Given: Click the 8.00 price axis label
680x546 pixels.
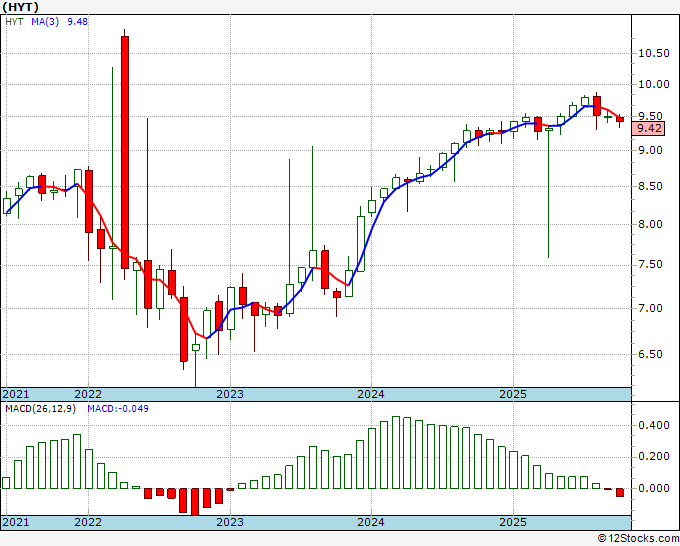Looking at the screenshot, I should (651, 224).
